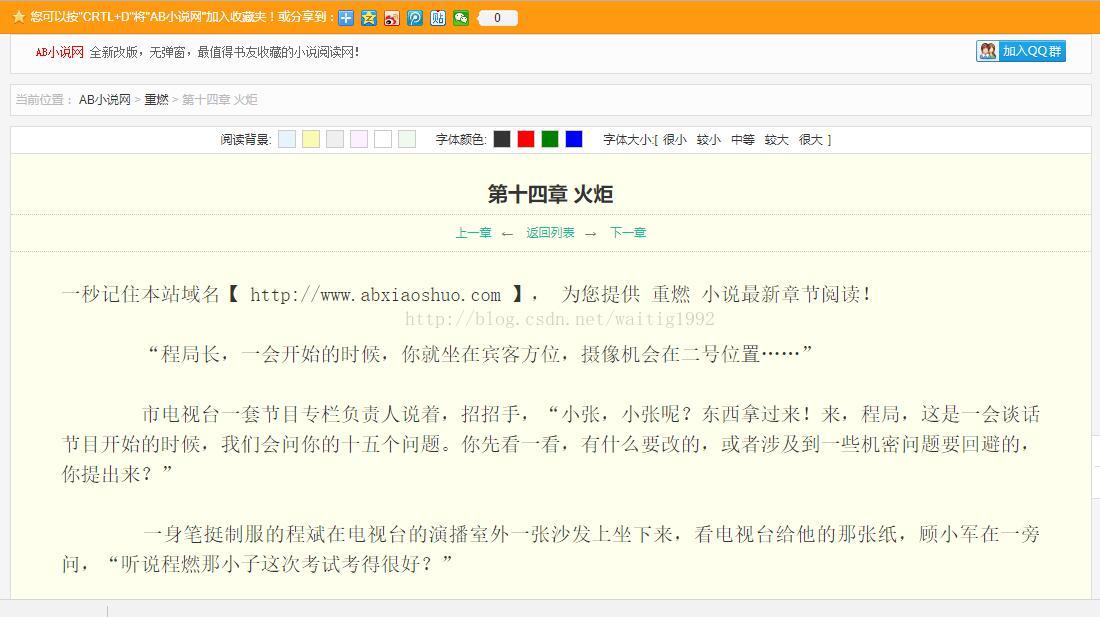
Task: Set font color to green
Action: pos(550,139)
